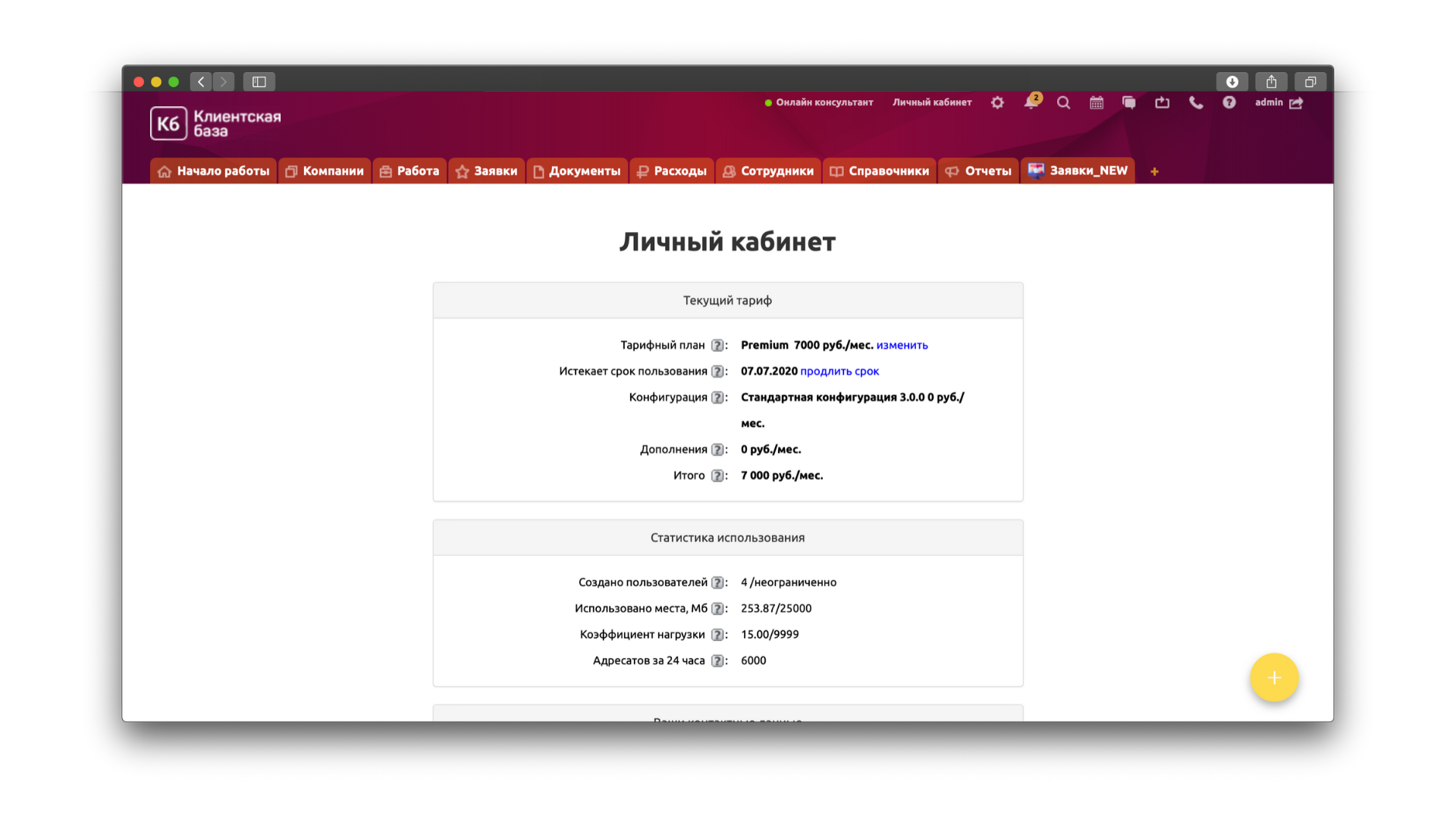1456x819 pixels.
Task: Open the help question mark icon
Action: click(1229, 102)
